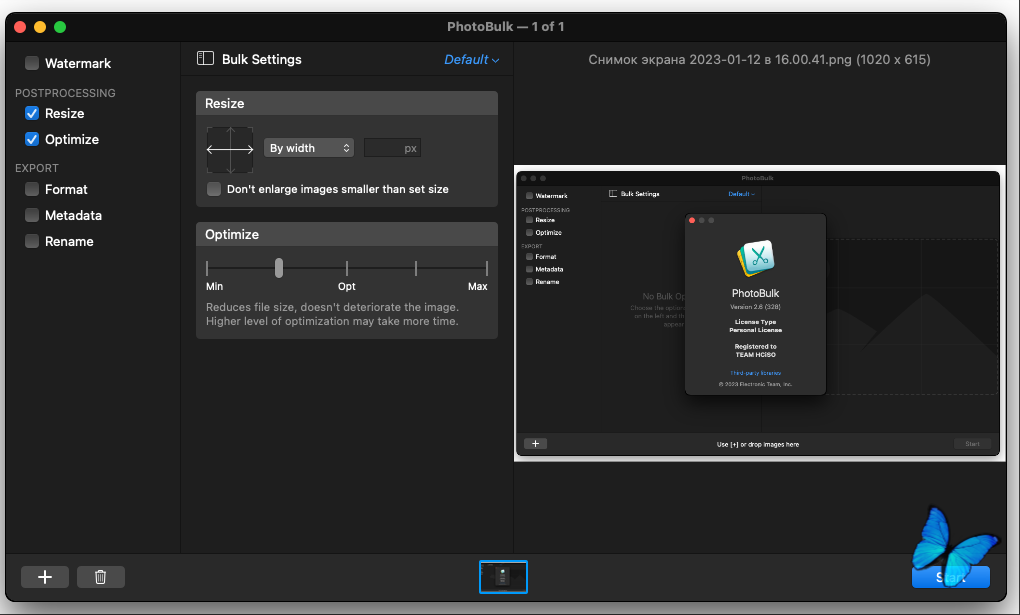1020x615 pixels.
Task: Click the Bulk Settings title text
Action: click(x=262, y=59)
